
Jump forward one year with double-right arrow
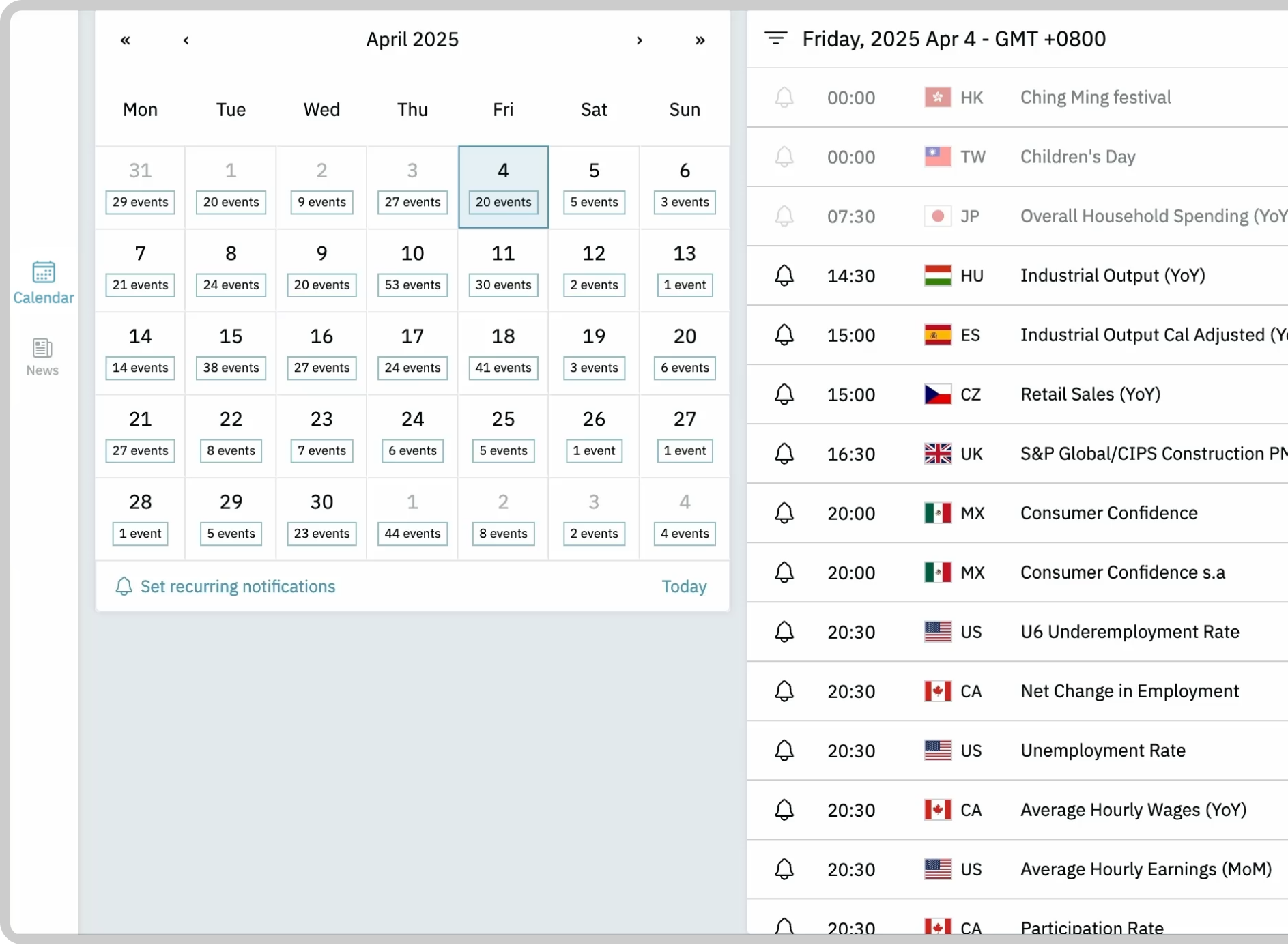pyautogui.click(x=700, y=40)
